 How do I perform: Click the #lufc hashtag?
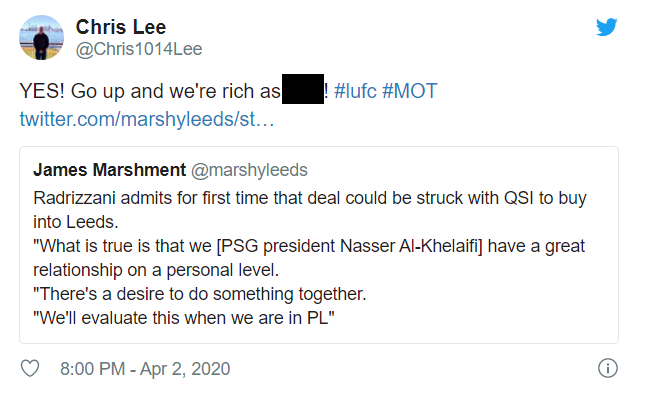coord(355,92)
